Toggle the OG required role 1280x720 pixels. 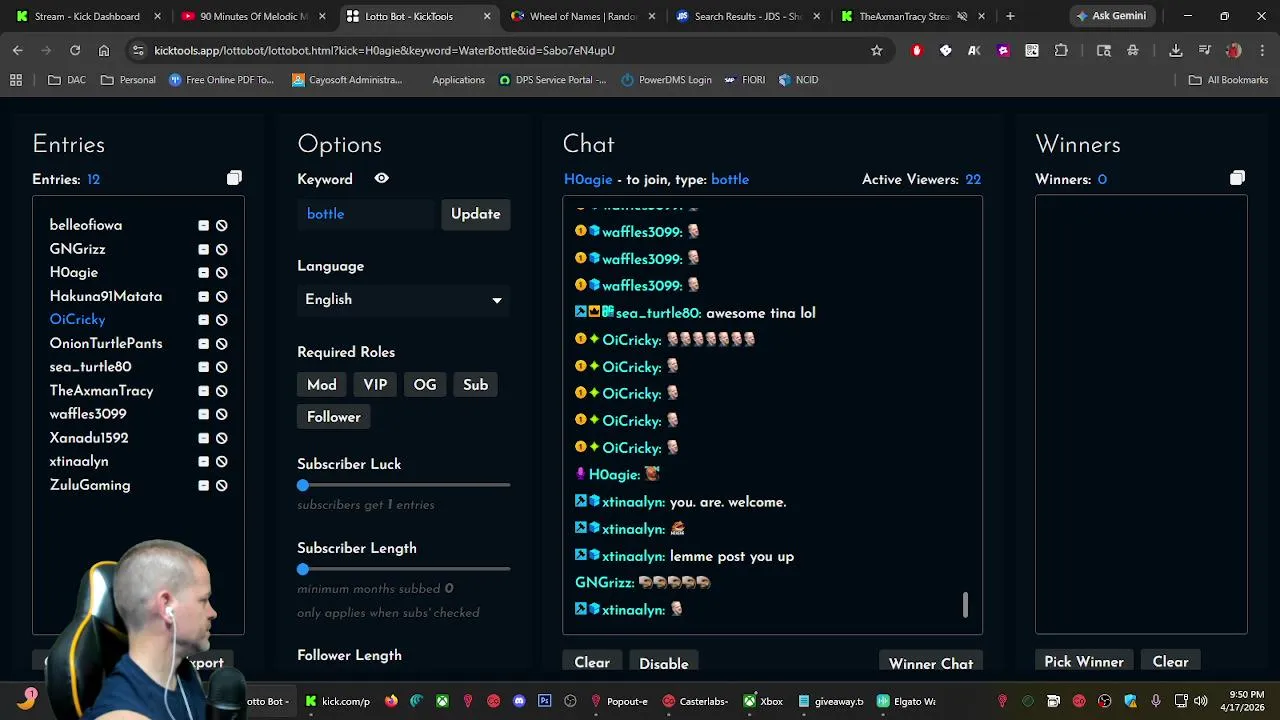[425, 385]
